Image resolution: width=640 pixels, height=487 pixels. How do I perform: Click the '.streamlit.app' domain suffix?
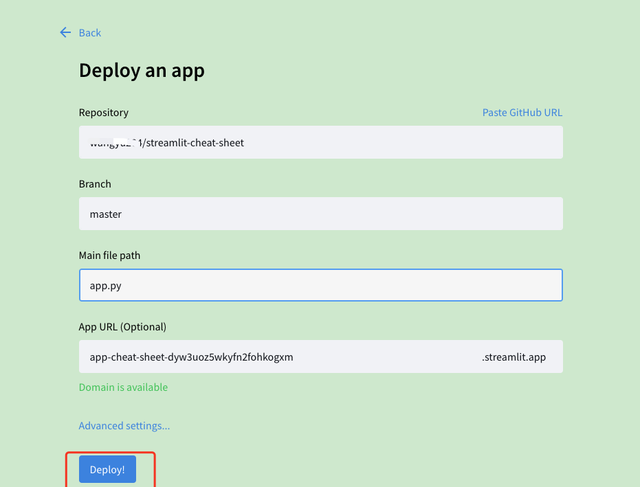pos(515,356)
